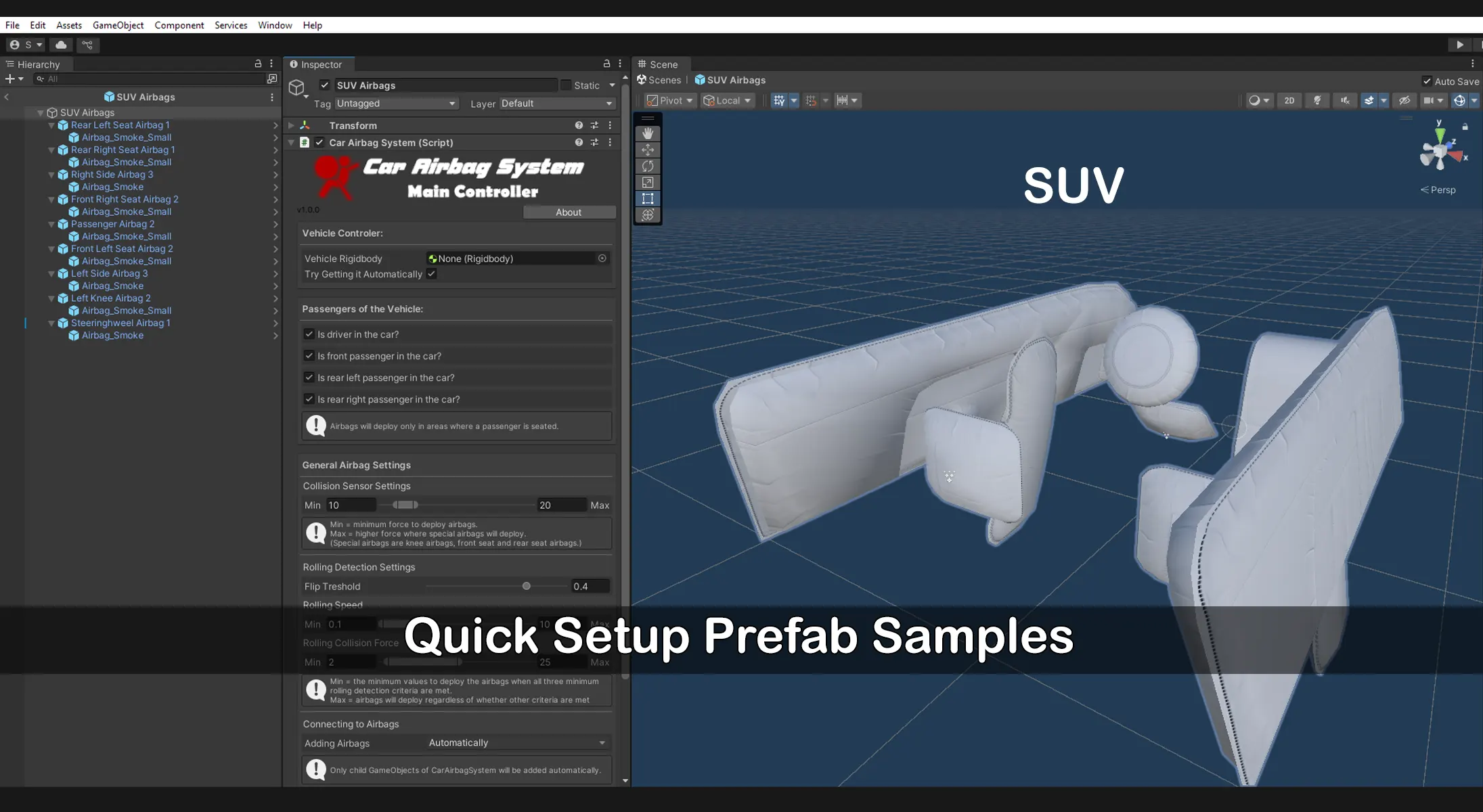Screen dimensions: 1483x812
Task: Adjust the Flip Treshold slider handle
Action: pos(527,586)
